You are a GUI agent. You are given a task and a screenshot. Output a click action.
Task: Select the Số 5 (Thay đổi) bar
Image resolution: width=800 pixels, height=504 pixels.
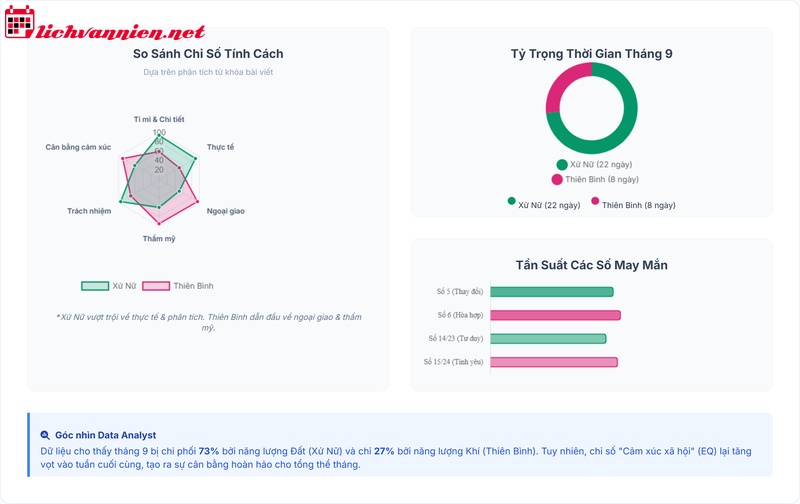(x=551, y=292)
